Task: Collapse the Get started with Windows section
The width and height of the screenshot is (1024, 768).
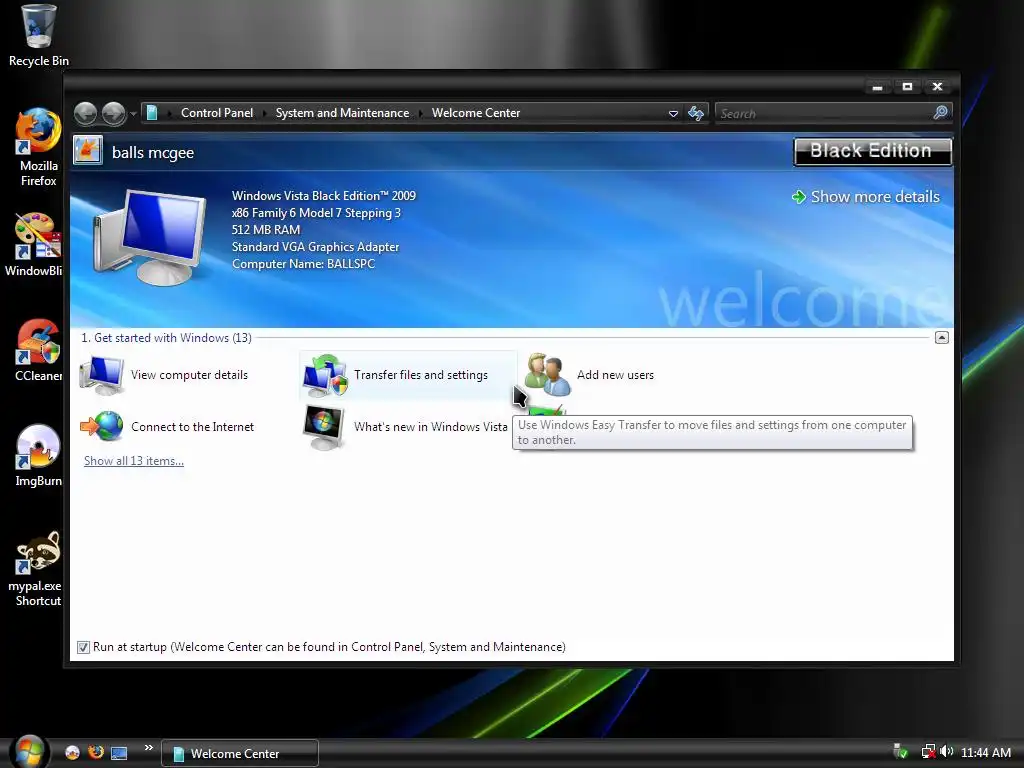Action: (942, 338)
